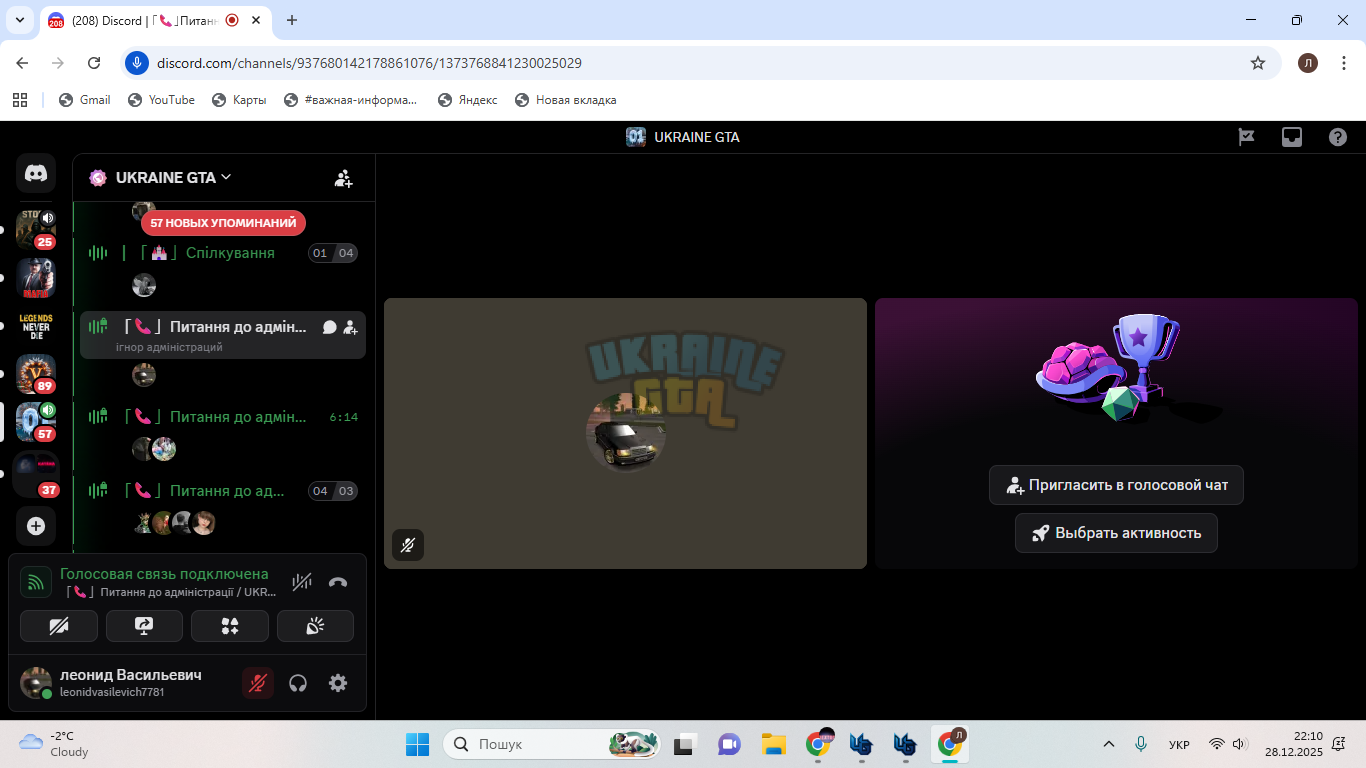Create invite for the selected voice channel
1366x768 pixels.
coord(350,327)
